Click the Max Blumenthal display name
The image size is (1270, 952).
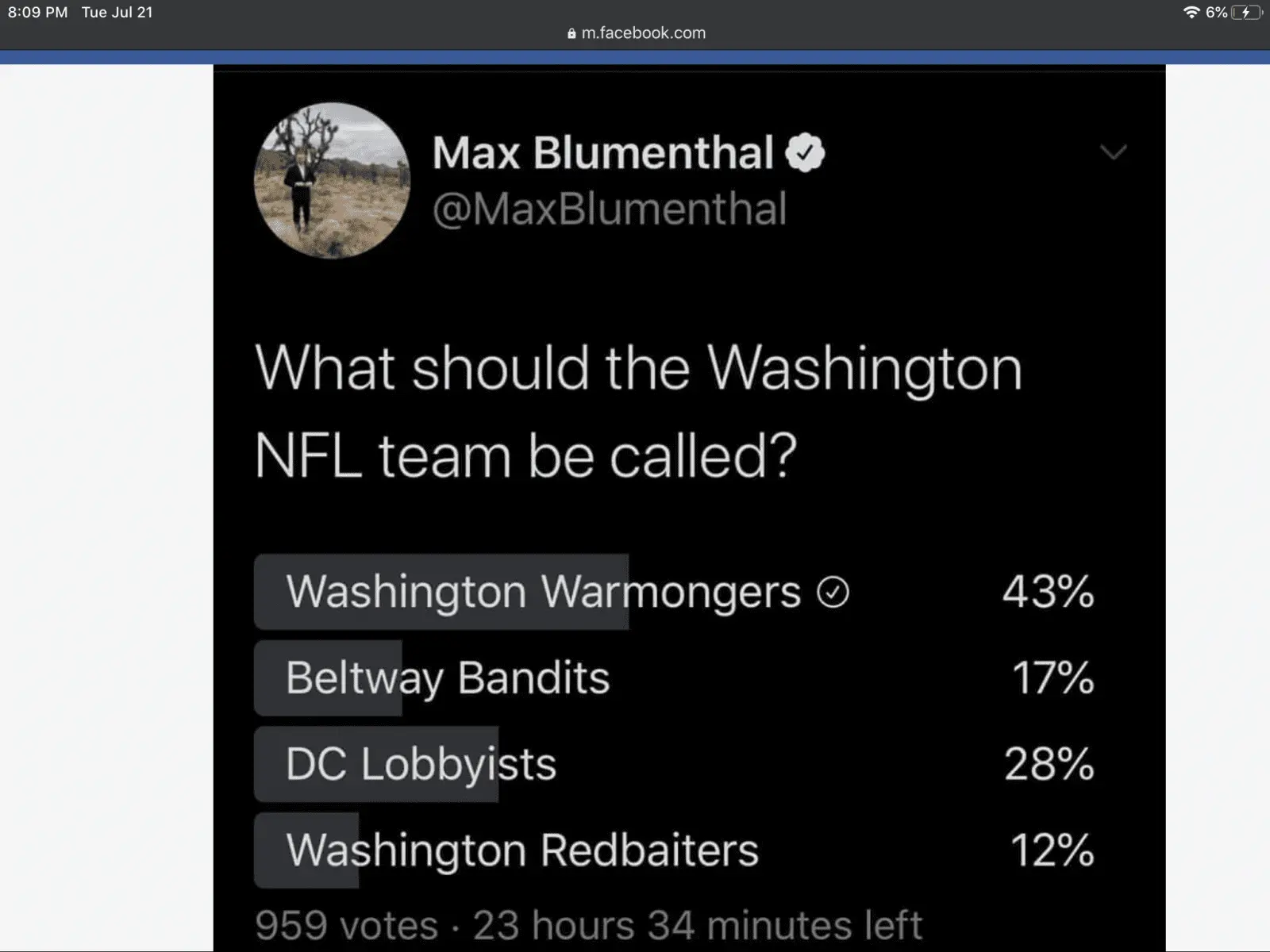[x=602, y=152]
